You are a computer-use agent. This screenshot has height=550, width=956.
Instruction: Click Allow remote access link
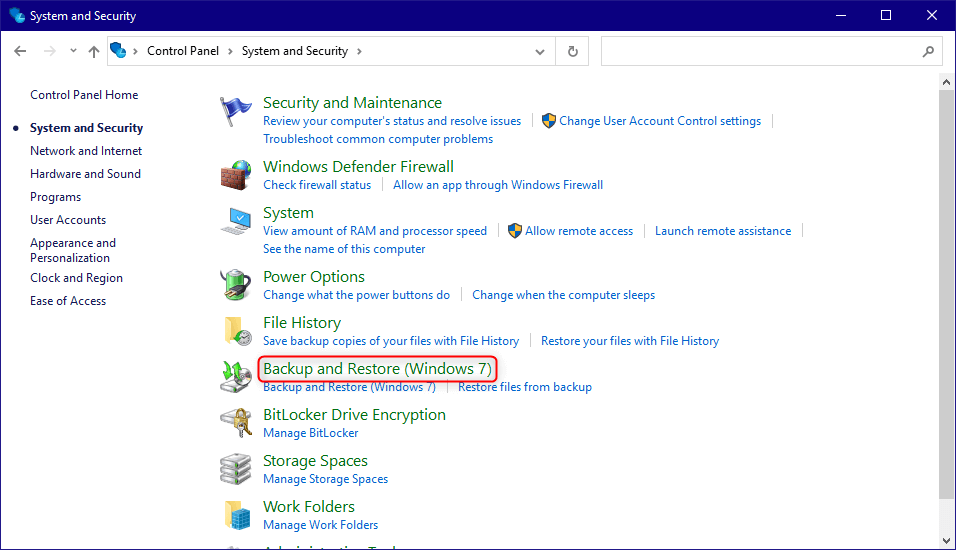pos(579,231)
